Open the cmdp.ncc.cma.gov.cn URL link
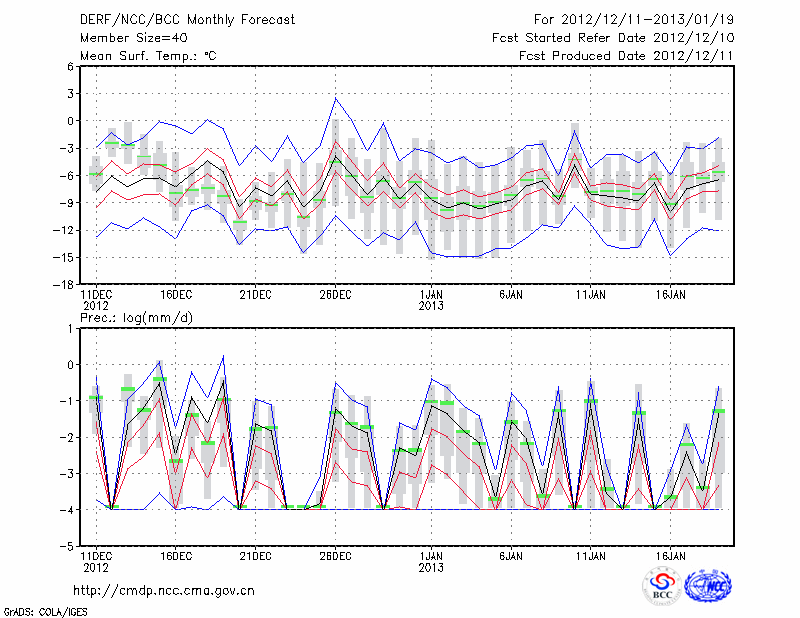 [164, 590]
